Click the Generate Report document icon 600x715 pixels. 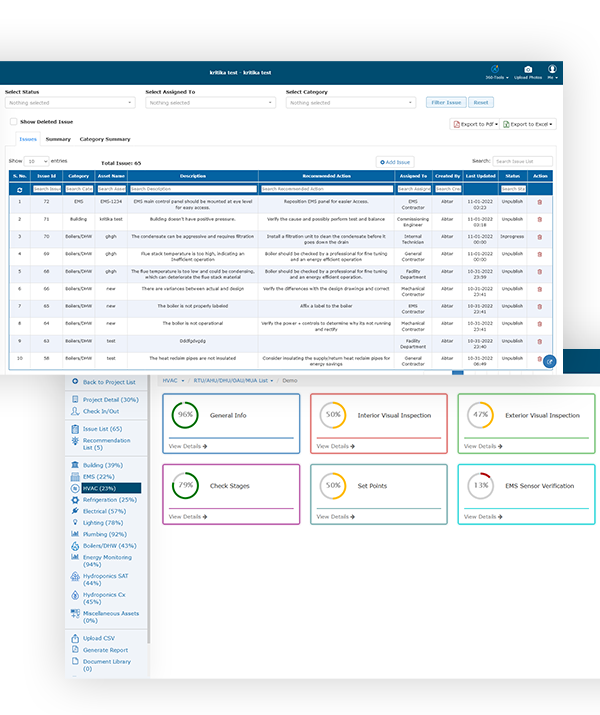click(75, 649)
